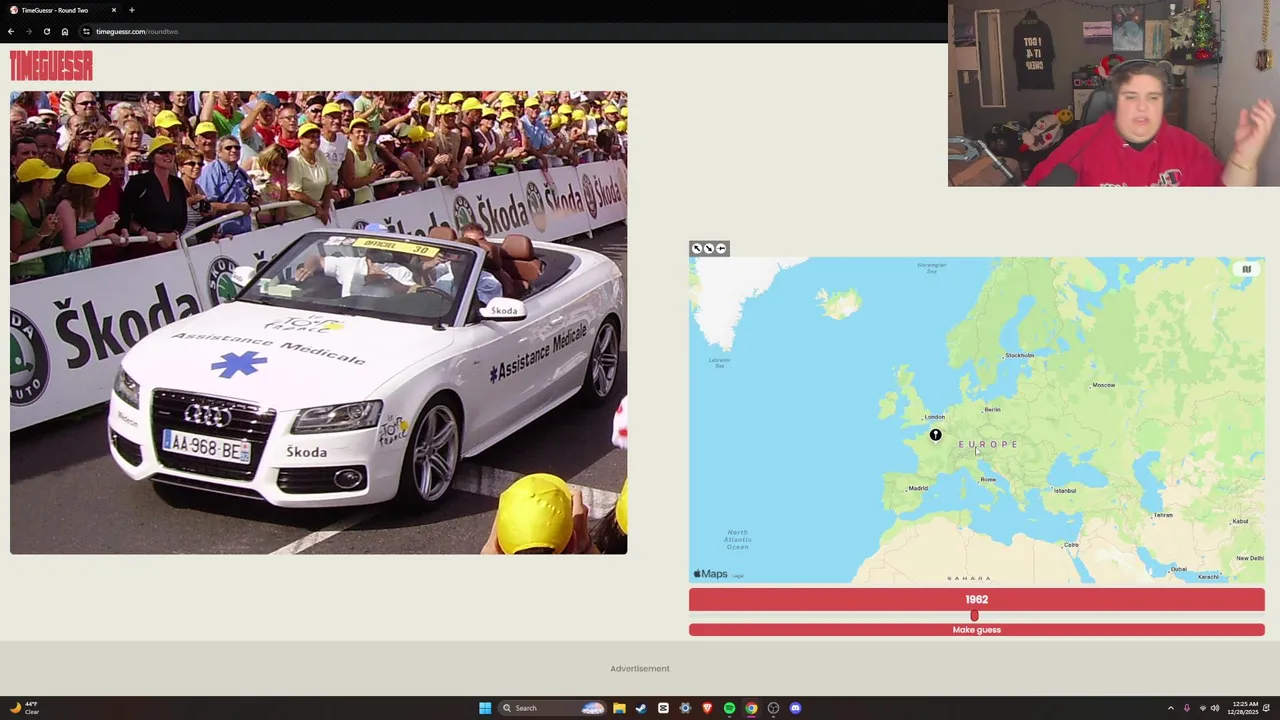The height and width of the screenshot is (720, 1280).
Task: Open OBS Studio from the taskbar
Action: click(773, 708)
